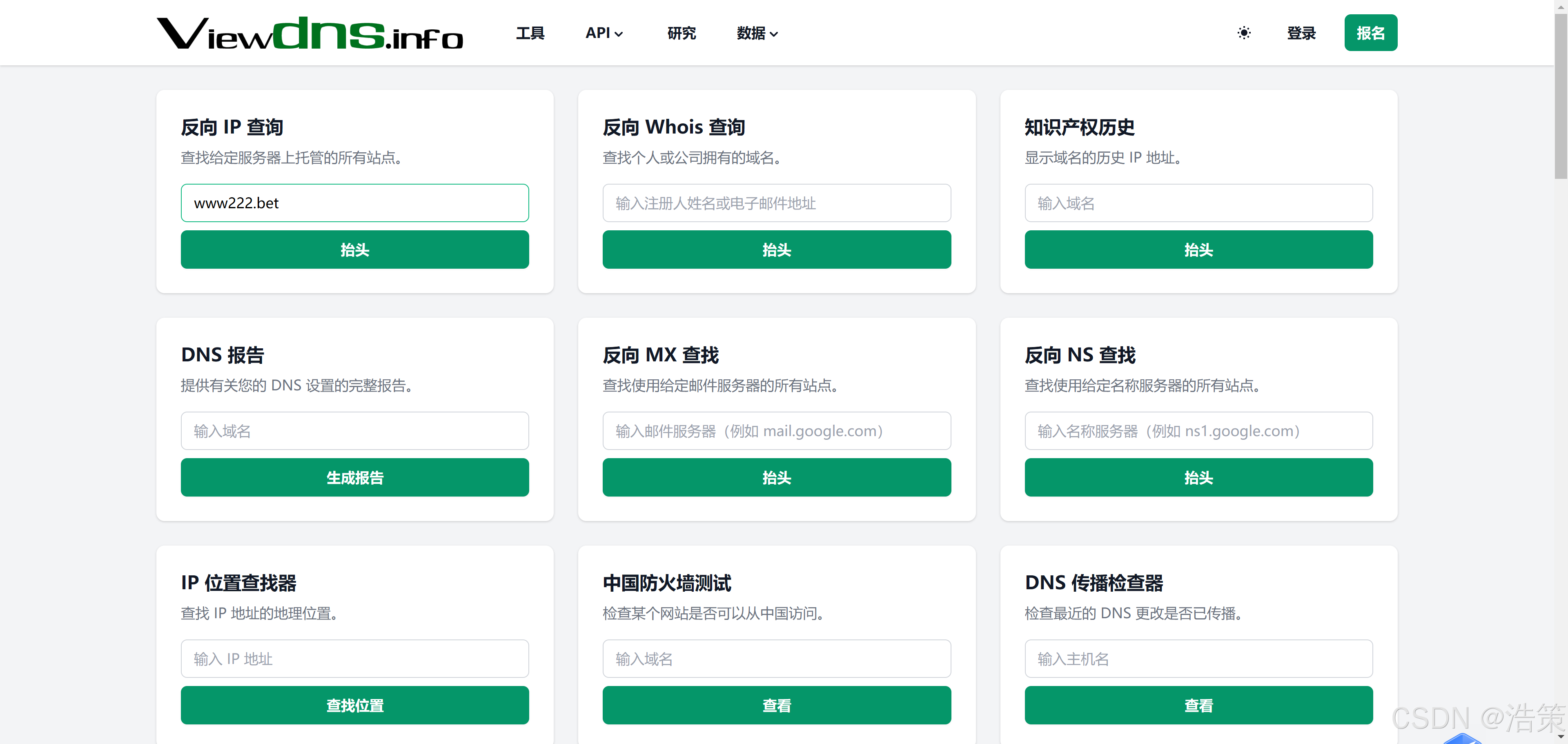Focus the 反向 MX 查找 mail server input
Viewport: 1568px width, 744px height.
click(777, 430)
